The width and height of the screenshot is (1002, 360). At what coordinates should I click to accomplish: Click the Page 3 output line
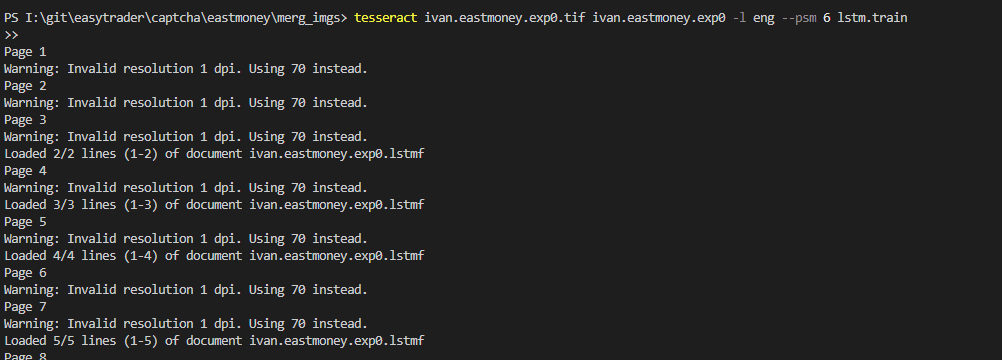(x=25, y=120)
